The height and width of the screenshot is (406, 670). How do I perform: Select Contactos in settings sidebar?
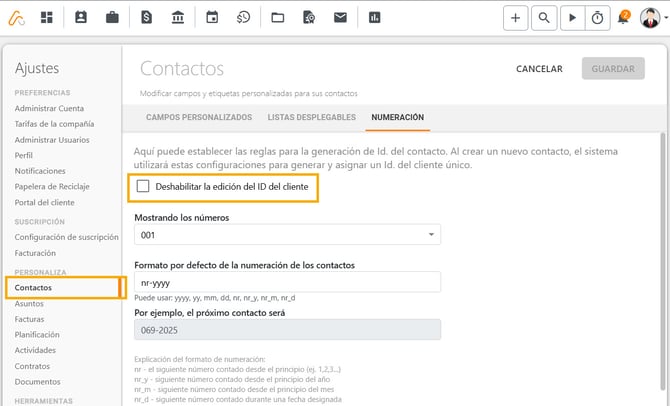point(33,288)
